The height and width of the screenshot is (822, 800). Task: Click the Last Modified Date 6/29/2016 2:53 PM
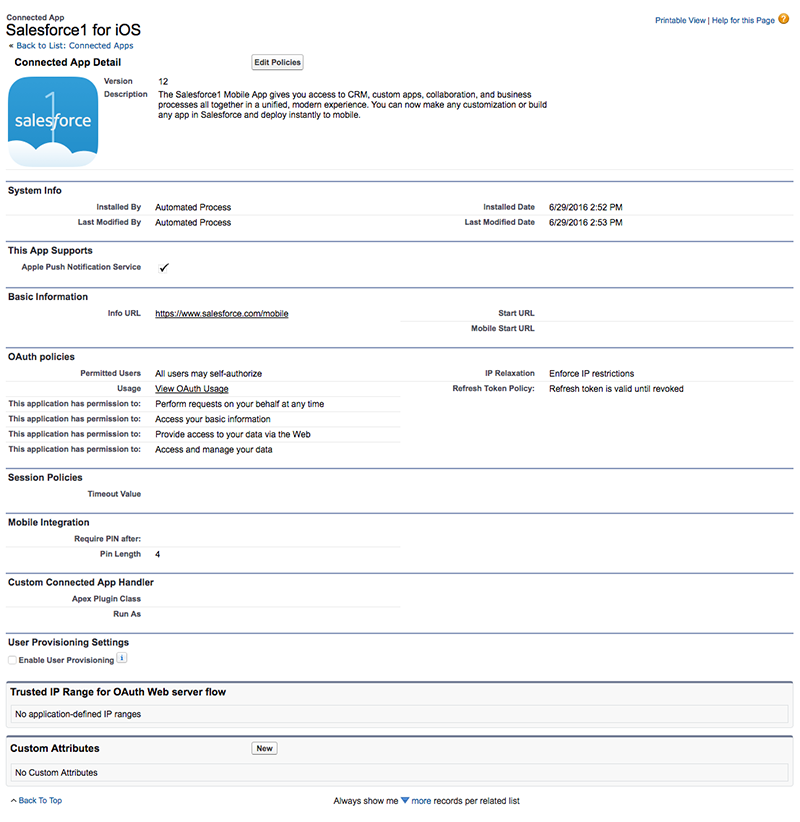[x=586, y=223]
